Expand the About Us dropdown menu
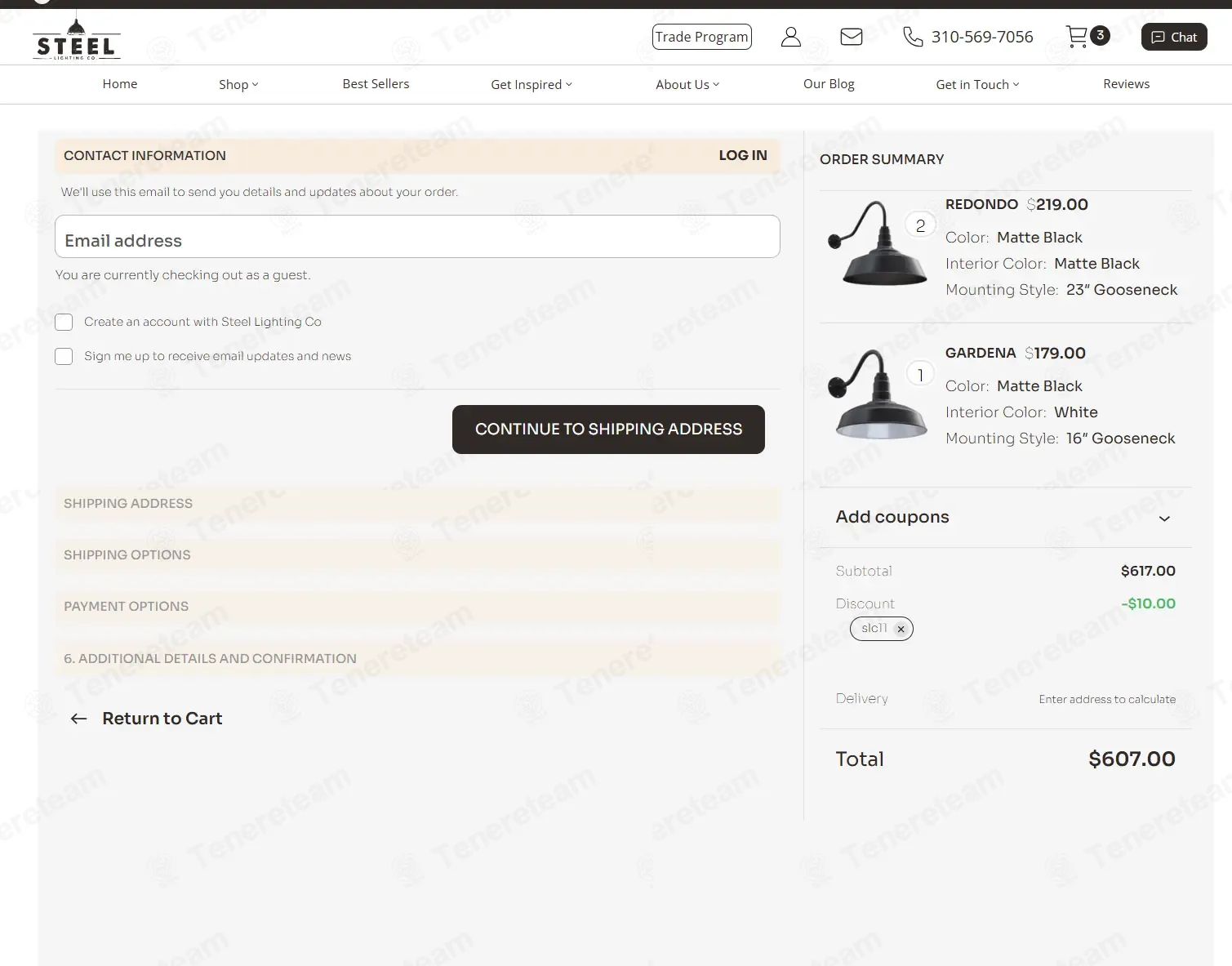Viewport: 1232px width, 966px height. (x=687, y=84)
